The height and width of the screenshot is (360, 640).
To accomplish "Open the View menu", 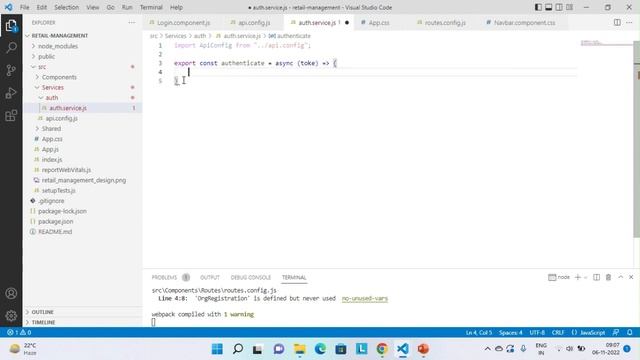I will click(x=93, y=7).
